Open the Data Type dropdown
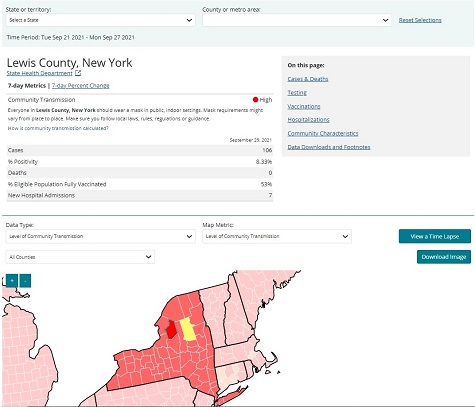 click(x=100, y=236)
